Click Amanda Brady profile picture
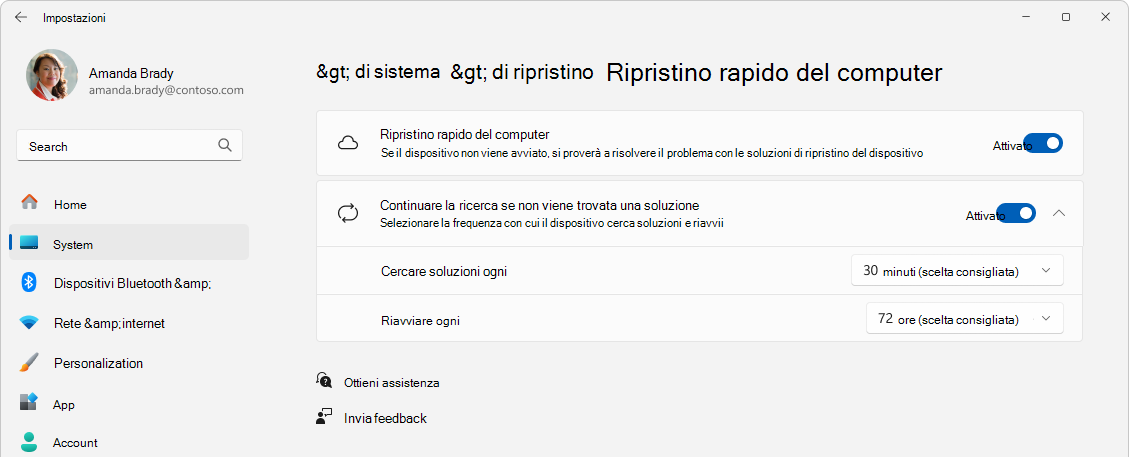The width and height of the screenshot is (1129, 457). [x=52, y=75]
